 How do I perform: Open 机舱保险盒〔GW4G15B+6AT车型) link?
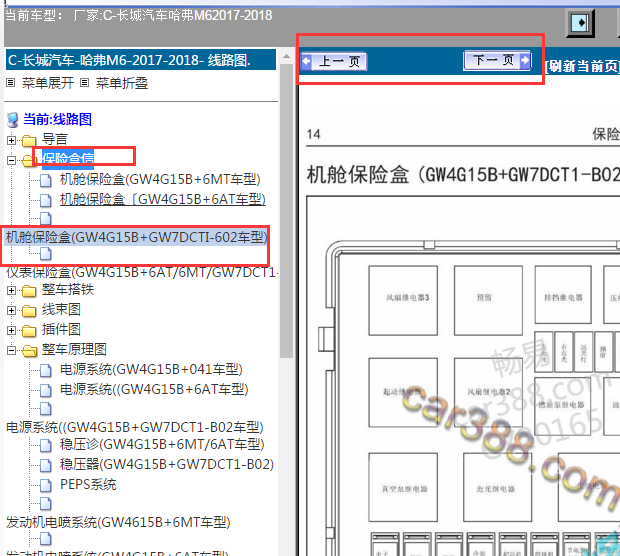163,199
